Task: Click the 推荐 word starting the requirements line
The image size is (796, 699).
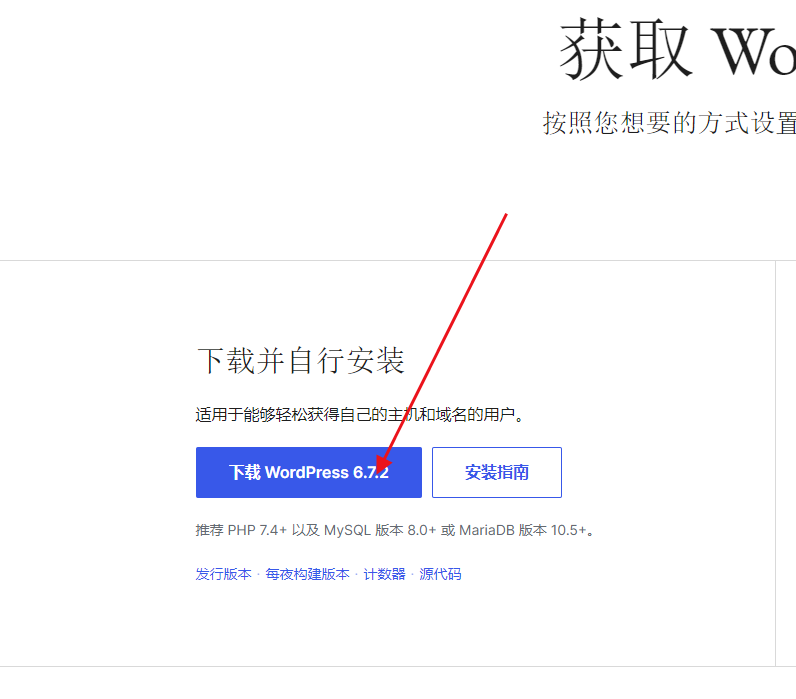Action: pyautogui.click(x=209, y=530)
